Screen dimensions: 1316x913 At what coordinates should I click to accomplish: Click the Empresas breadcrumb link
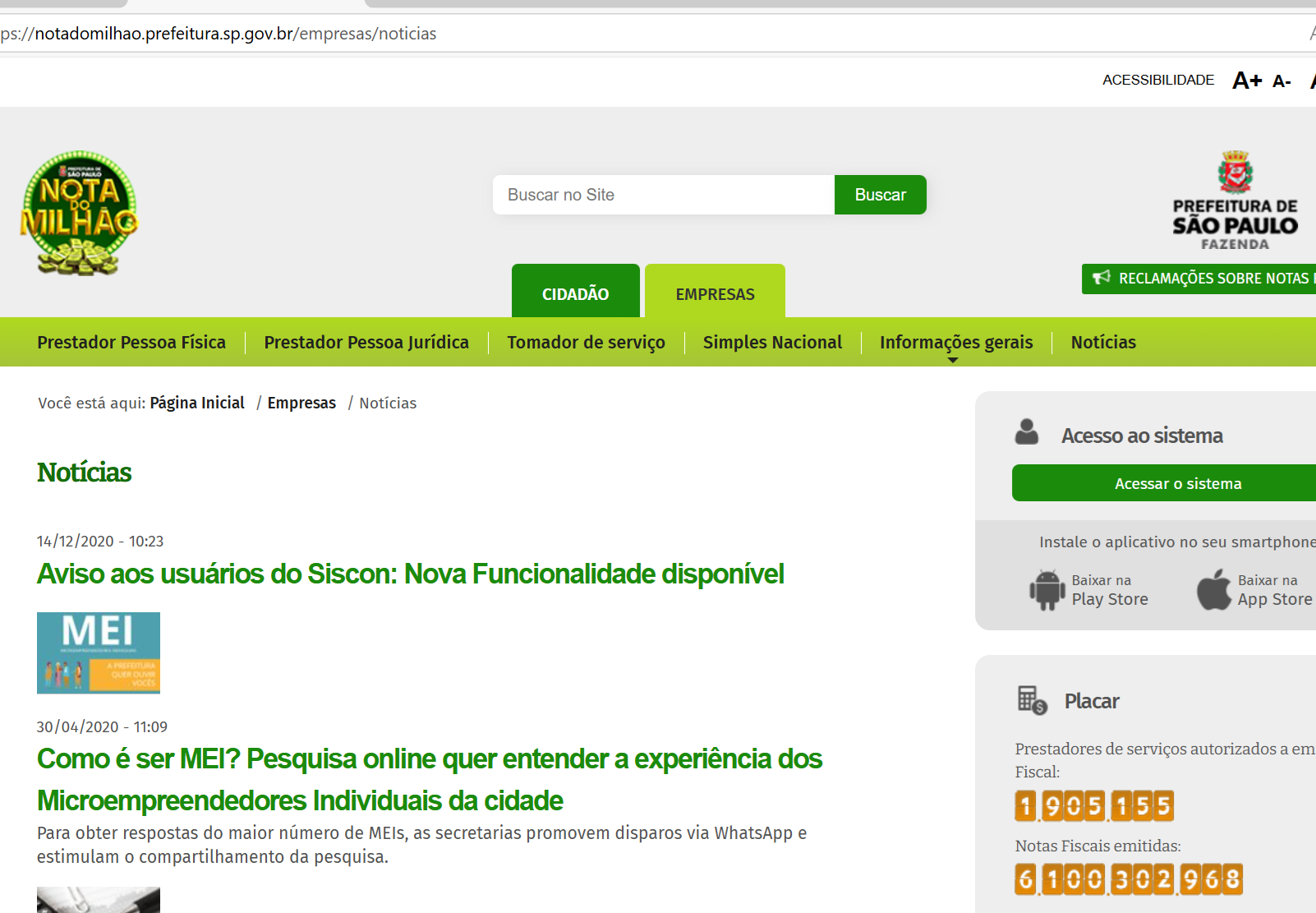point(301,403)
